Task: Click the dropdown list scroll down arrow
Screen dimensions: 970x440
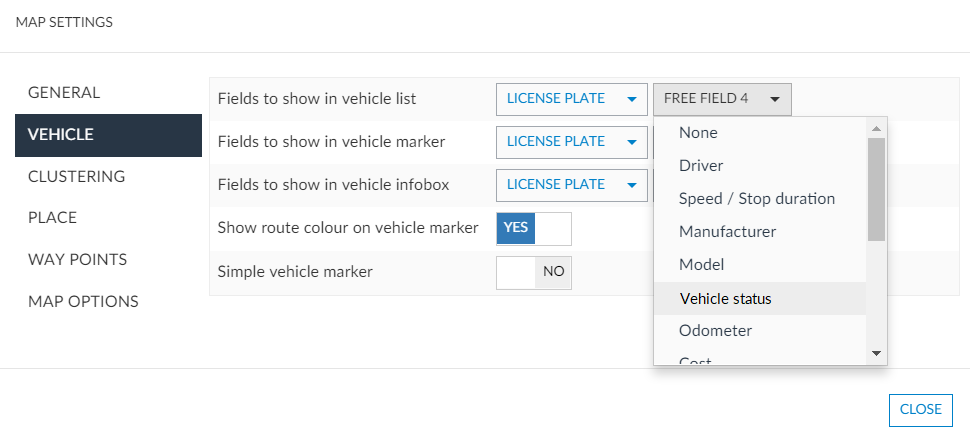Action: tap(876, 353)
